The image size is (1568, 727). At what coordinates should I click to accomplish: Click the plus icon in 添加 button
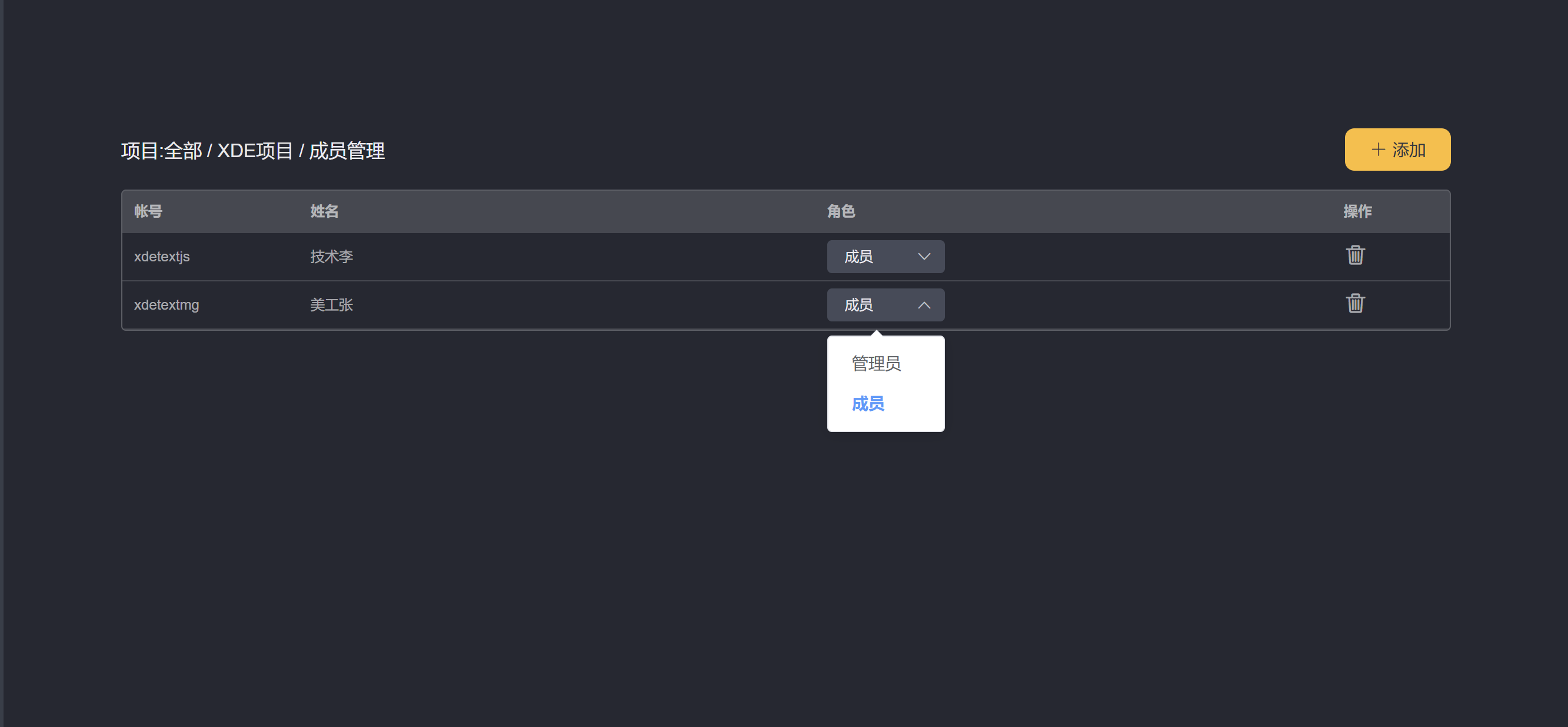click(x=1378, y=150)
